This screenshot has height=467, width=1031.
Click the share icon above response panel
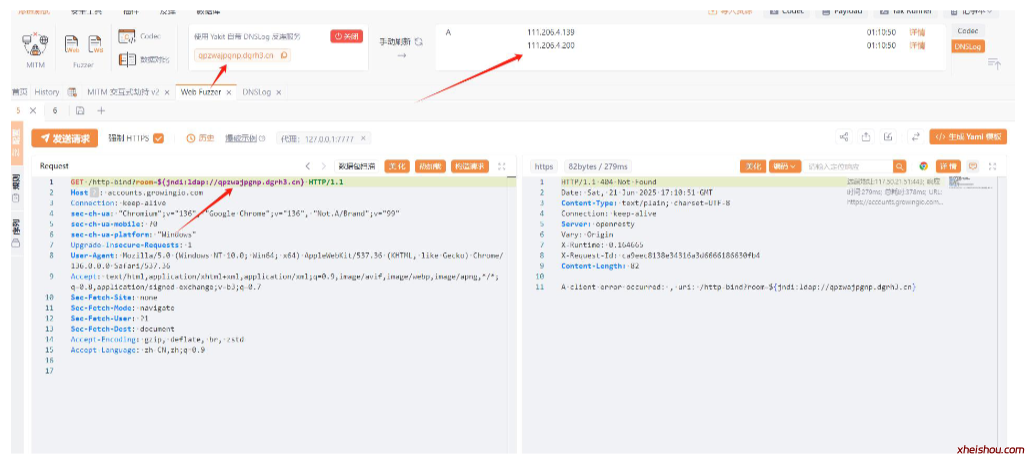[x=844, y=137]
